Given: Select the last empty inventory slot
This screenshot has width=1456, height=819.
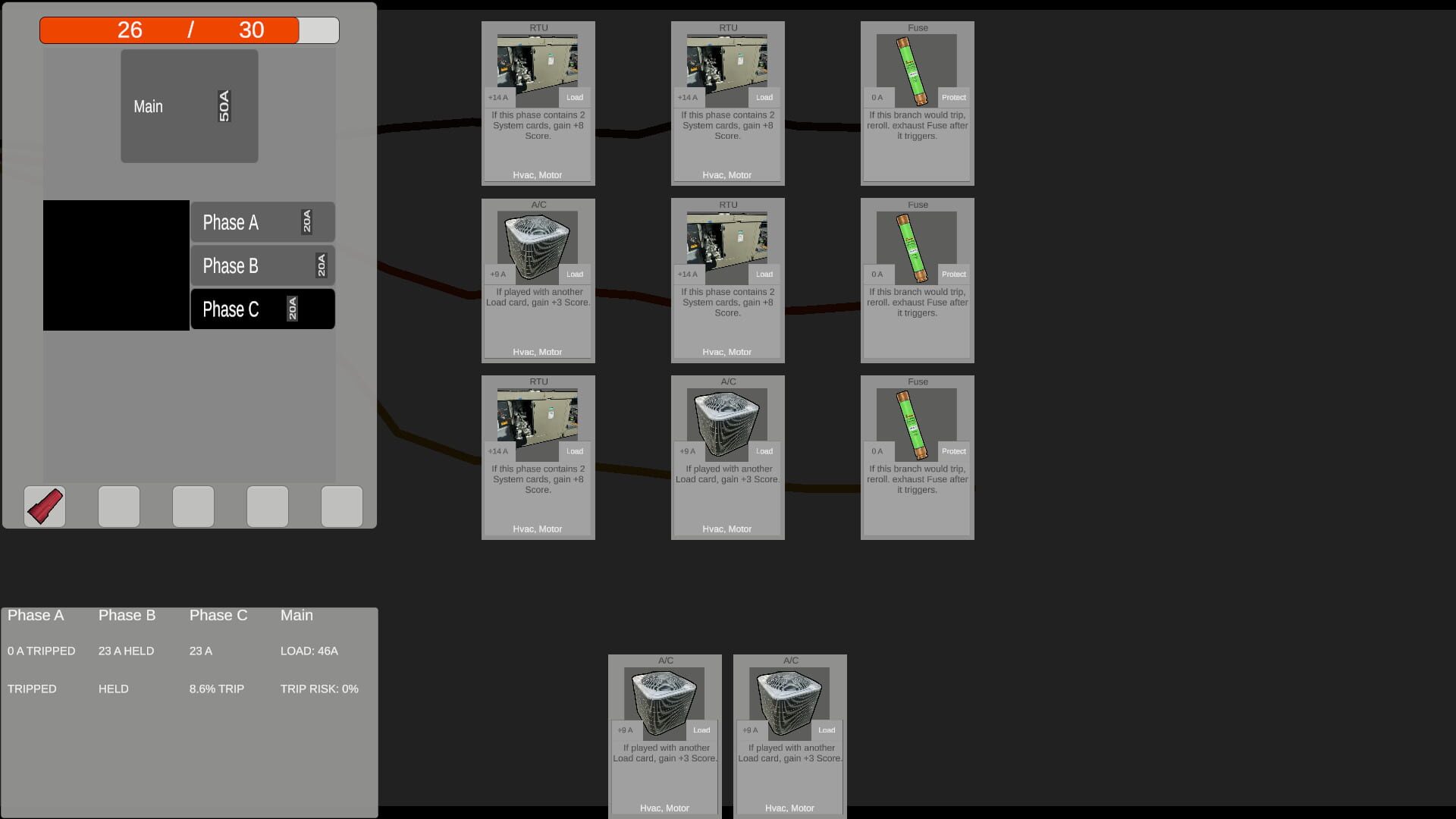Looking at the screenshot, I should [342, 507].
